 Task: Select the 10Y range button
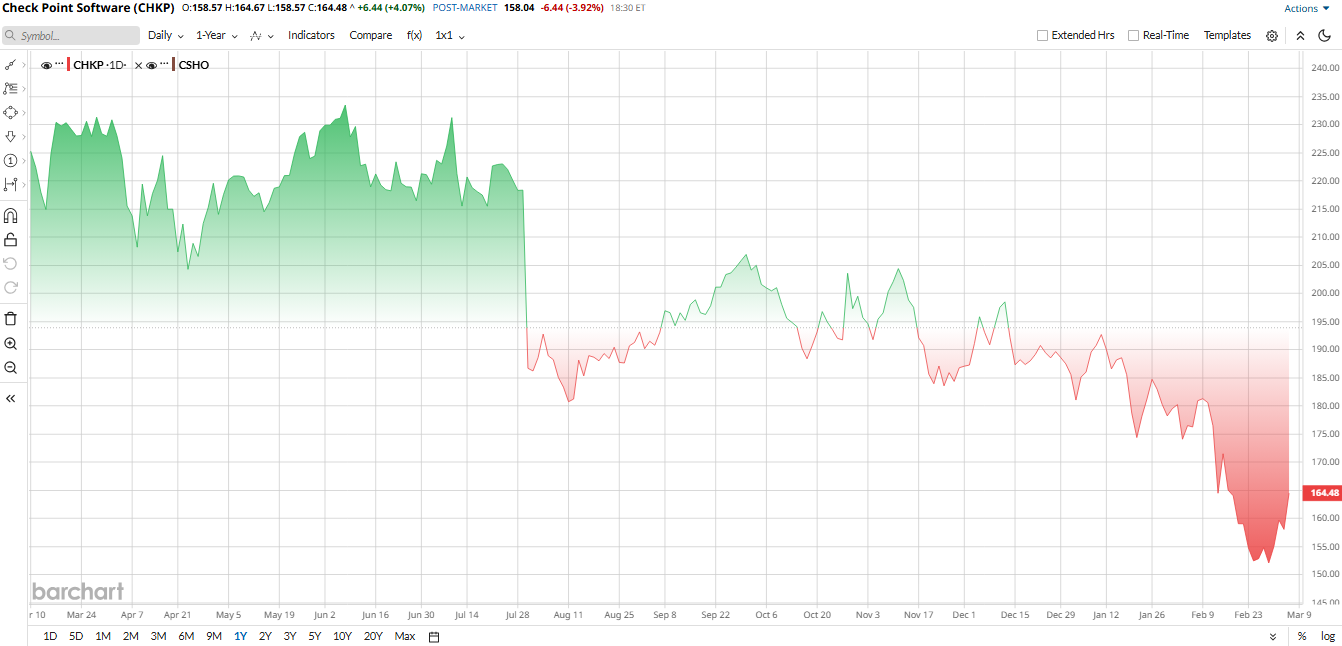(342, 636)
